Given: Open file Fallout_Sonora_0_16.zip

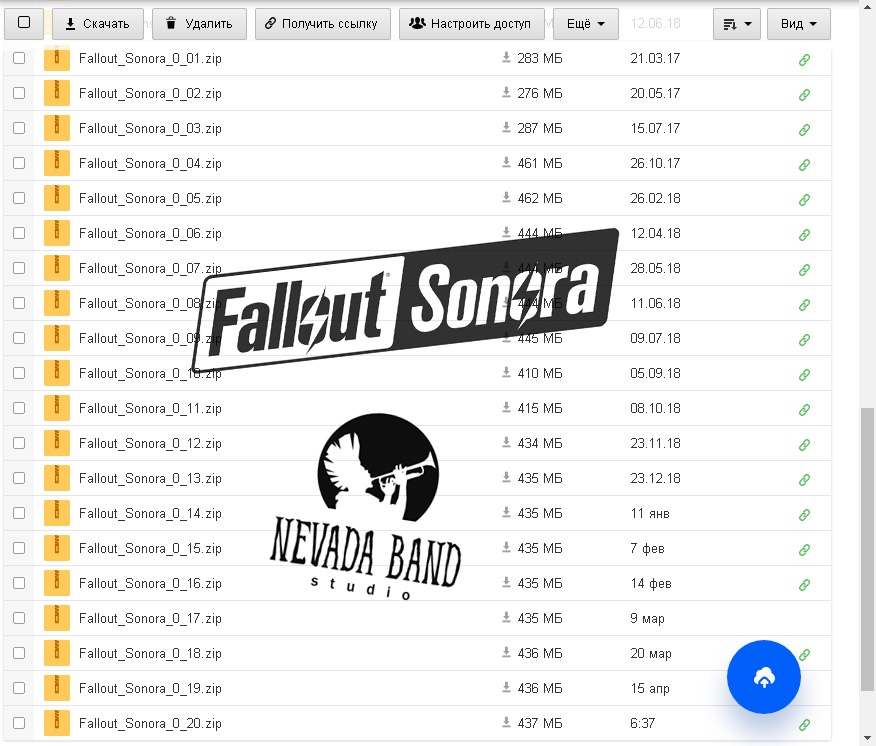Looking at the screenshot, I should tap(150, 584).
